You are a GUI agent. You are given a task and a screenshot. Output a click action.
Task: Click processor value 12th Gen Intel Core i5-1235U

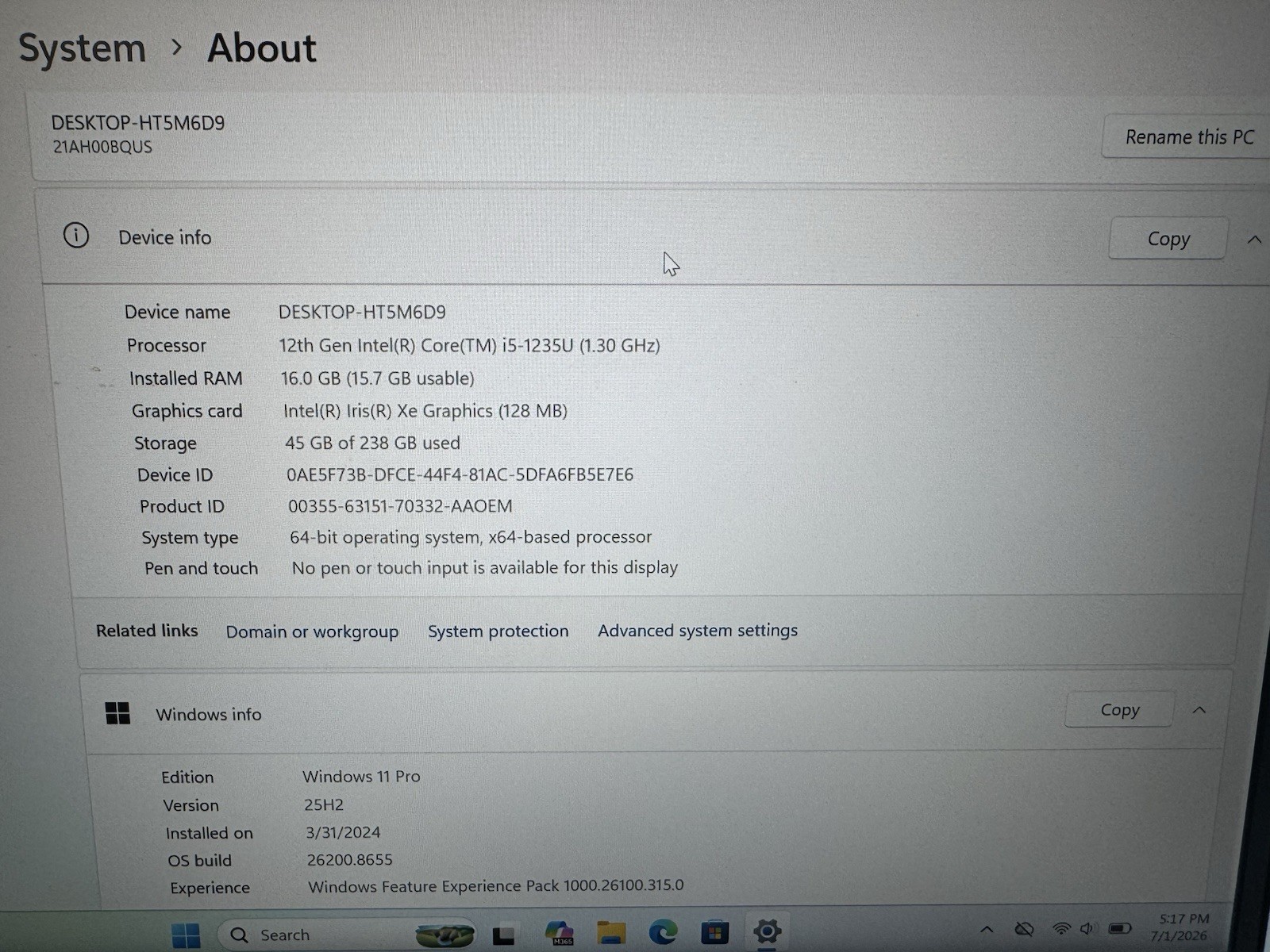pos(469,346)
